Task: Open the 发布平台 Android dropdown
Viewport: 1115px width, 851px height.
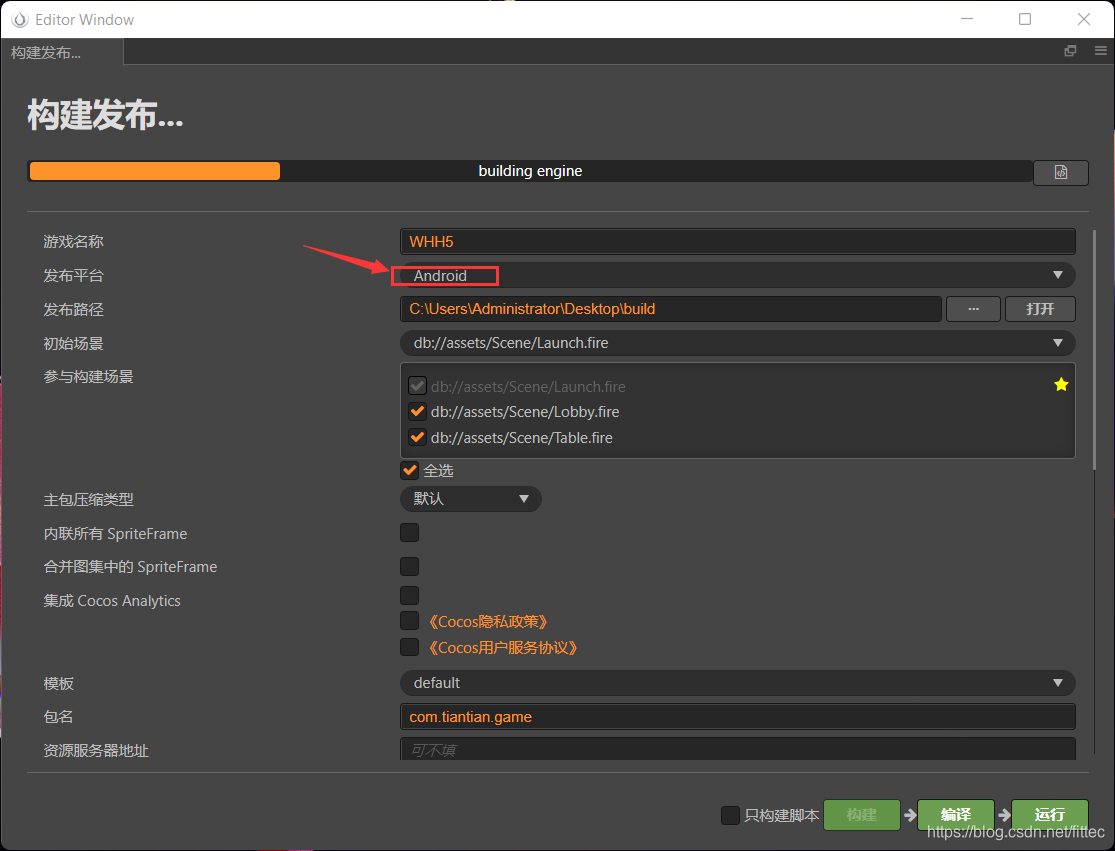Action: tap(737, 275)
